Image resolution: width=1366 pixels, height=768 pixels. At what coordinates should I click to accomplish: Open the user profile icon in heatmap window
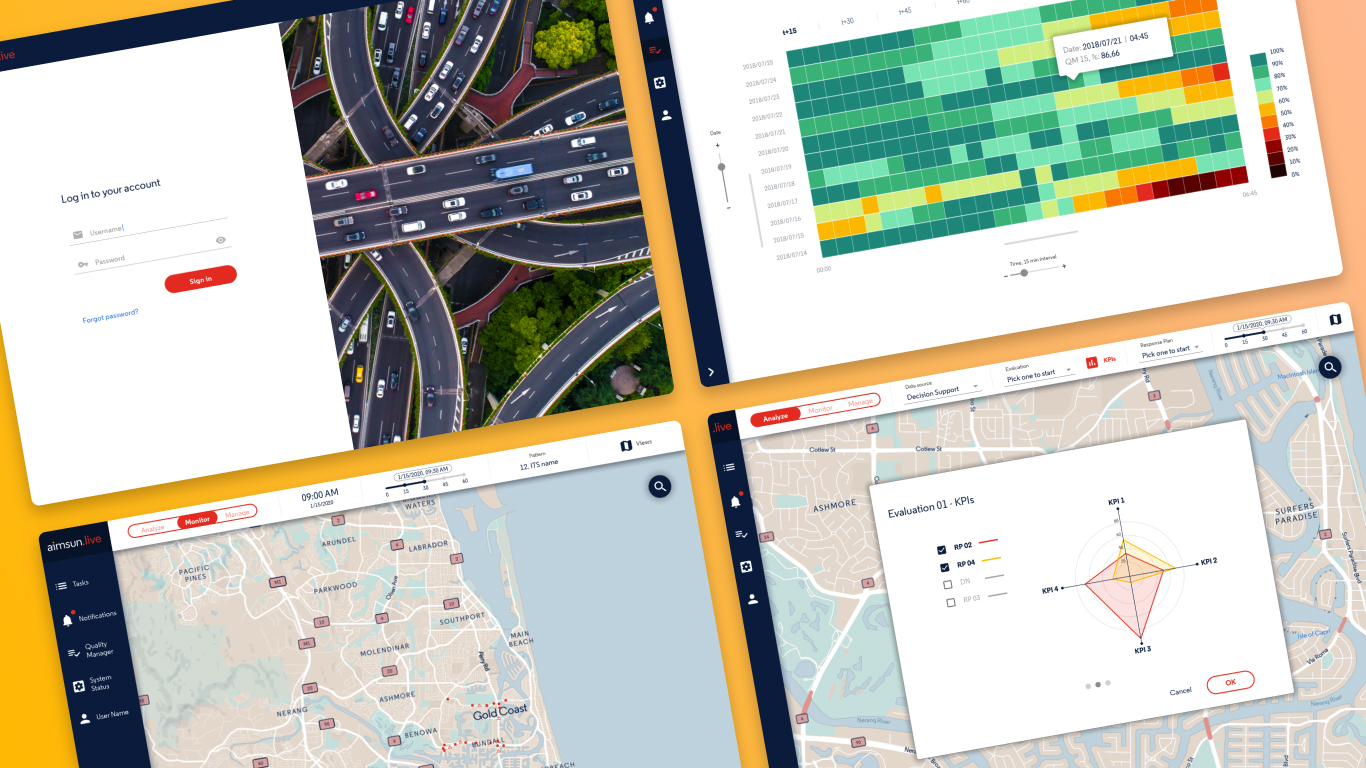point(666,115)
